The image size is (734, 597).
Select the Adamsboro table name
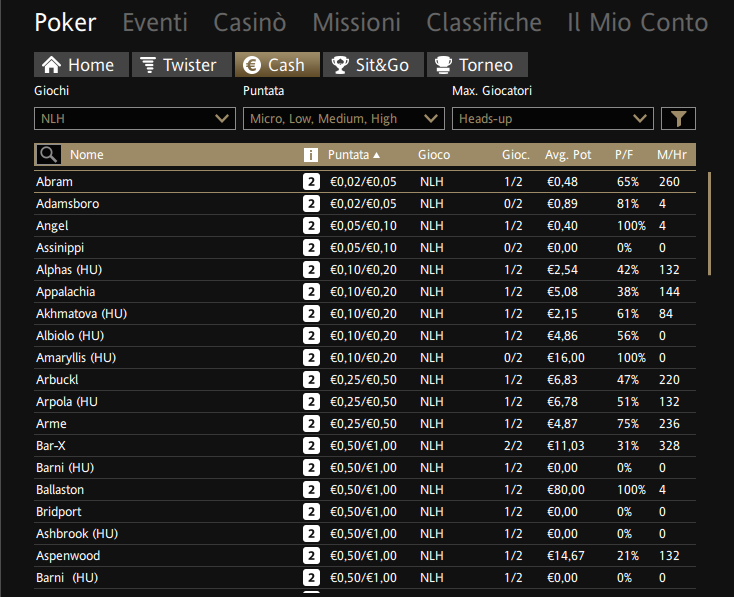(67, 204)
